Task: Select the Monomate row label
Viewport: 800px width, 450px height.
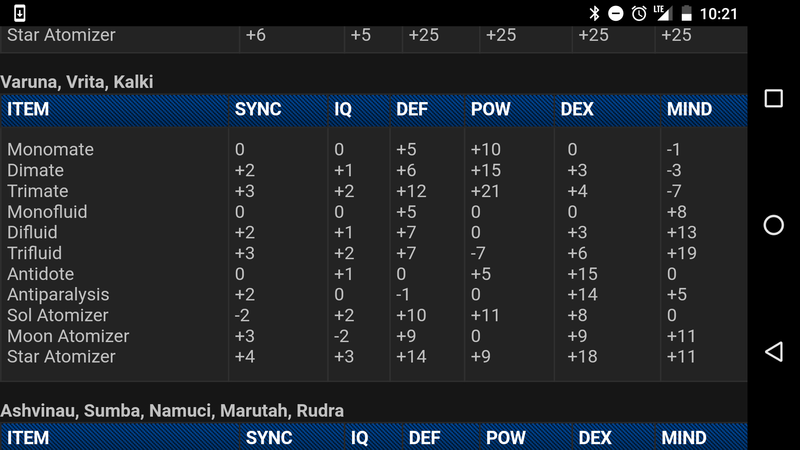Action: pyautogui.click(x=51, y=149)
